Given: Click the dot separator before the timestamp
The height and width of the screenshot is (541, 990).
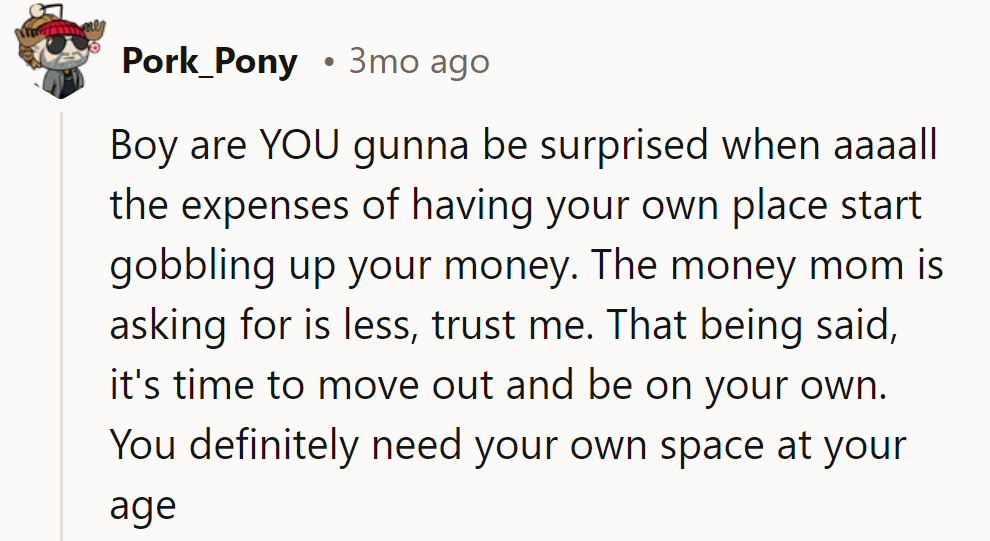Looking at the screenshot, I should tap(329, 63).
